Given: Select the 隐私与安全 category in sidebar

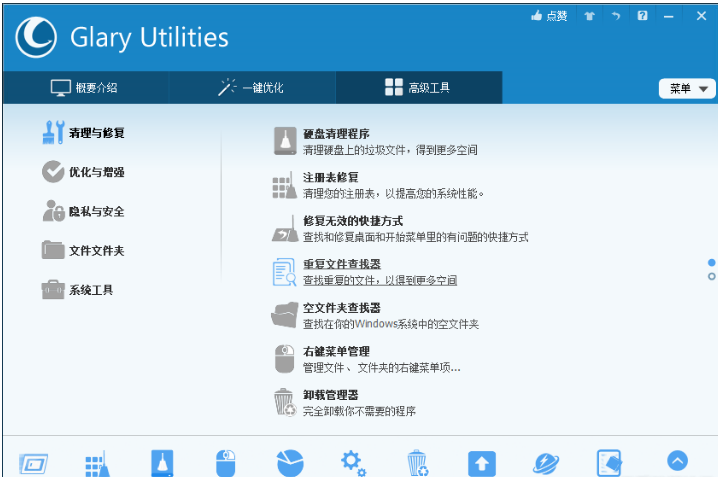Looking at the screenshot, I should click(x=84, y=211).
